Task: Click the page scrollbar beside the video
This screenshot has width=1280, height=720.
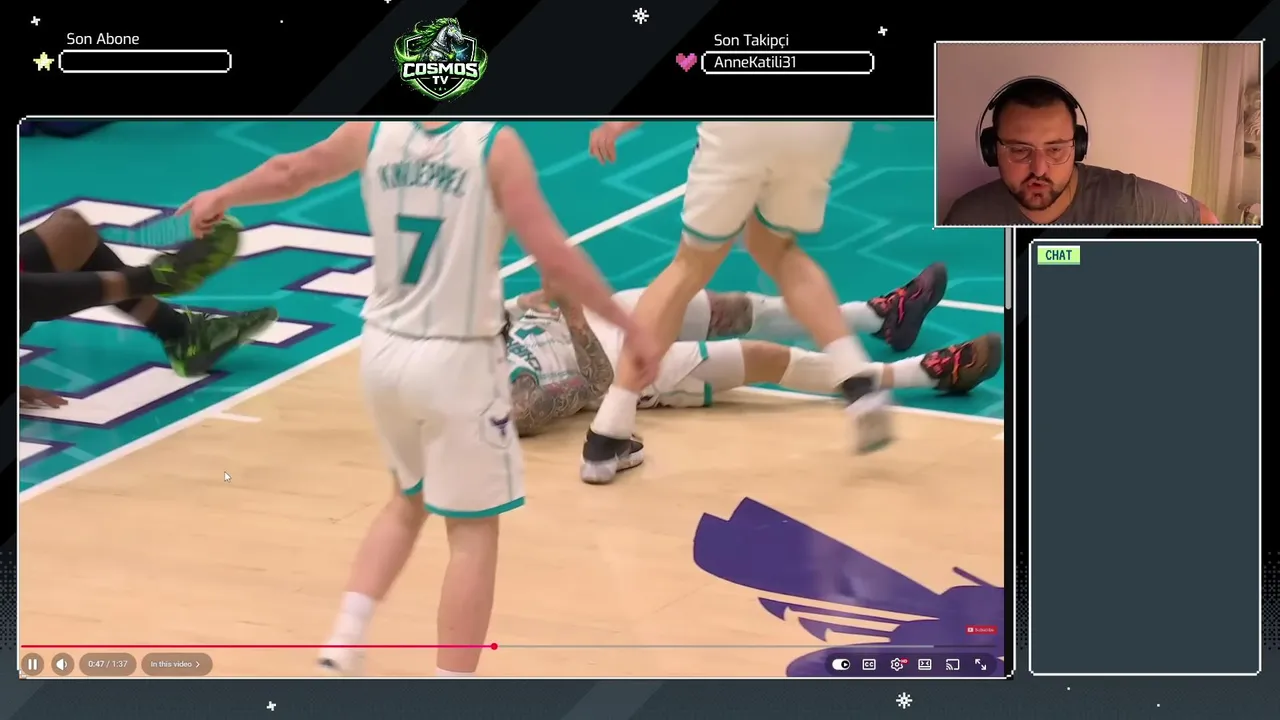Action: [x=1008, y=270]
